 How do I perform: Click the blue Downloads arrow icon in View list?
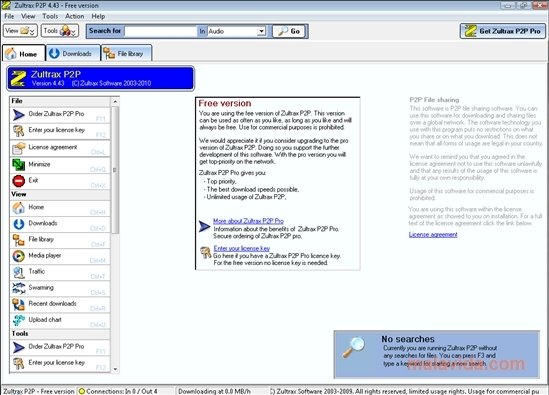19,224
